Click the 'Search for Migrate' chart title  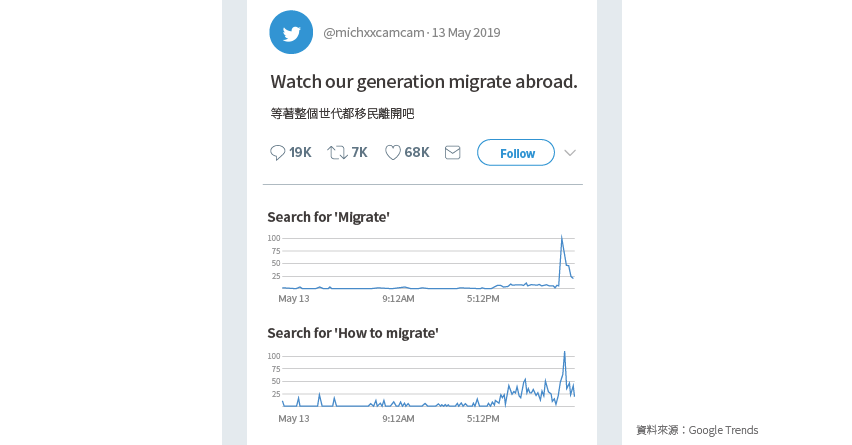[x=328, y=217]
